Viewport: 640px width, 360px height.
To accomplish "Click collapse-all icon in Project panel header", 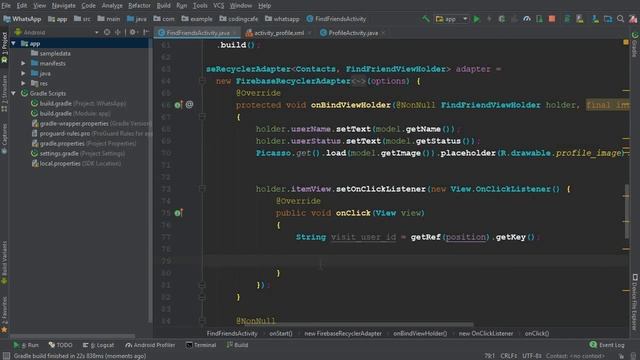I will point(118,32).
